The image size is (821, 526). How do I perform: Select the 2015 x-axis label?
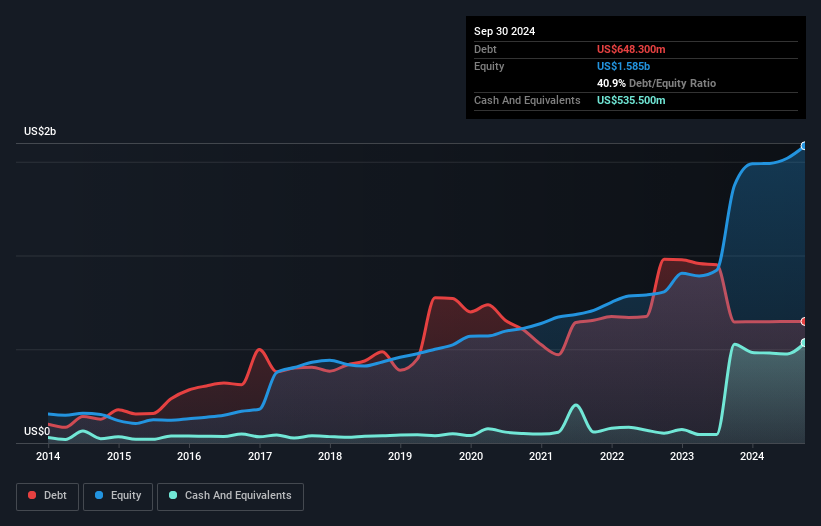tap(119, 456)
